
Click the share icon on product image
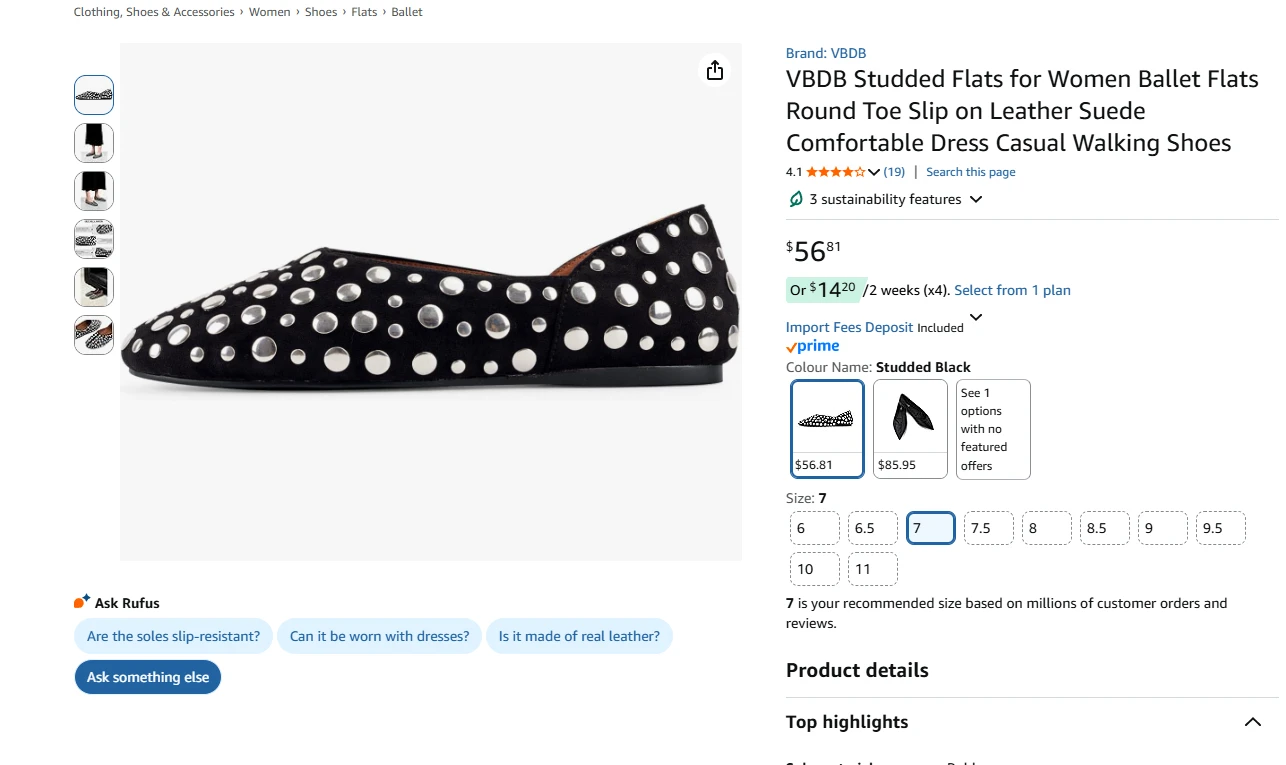[714, 70]
